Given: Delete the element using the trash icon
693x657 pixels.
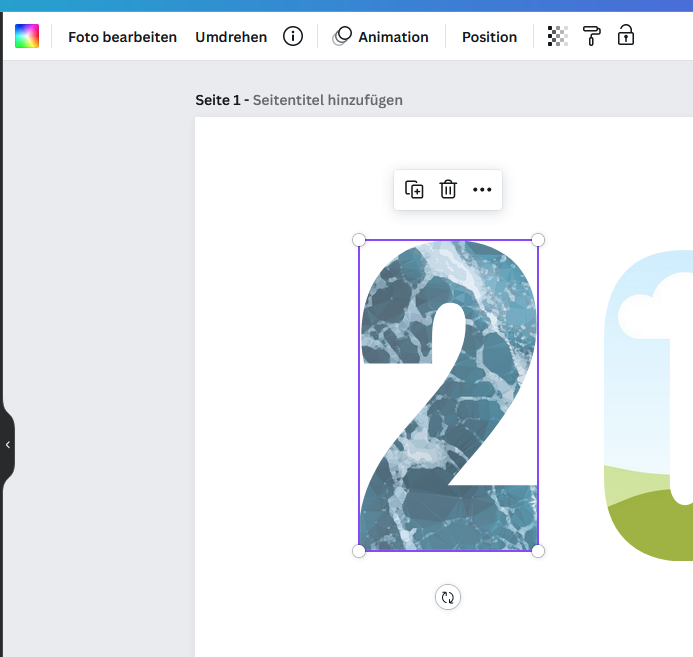Looking at the screenshot, I should click(x=448, y=190).
